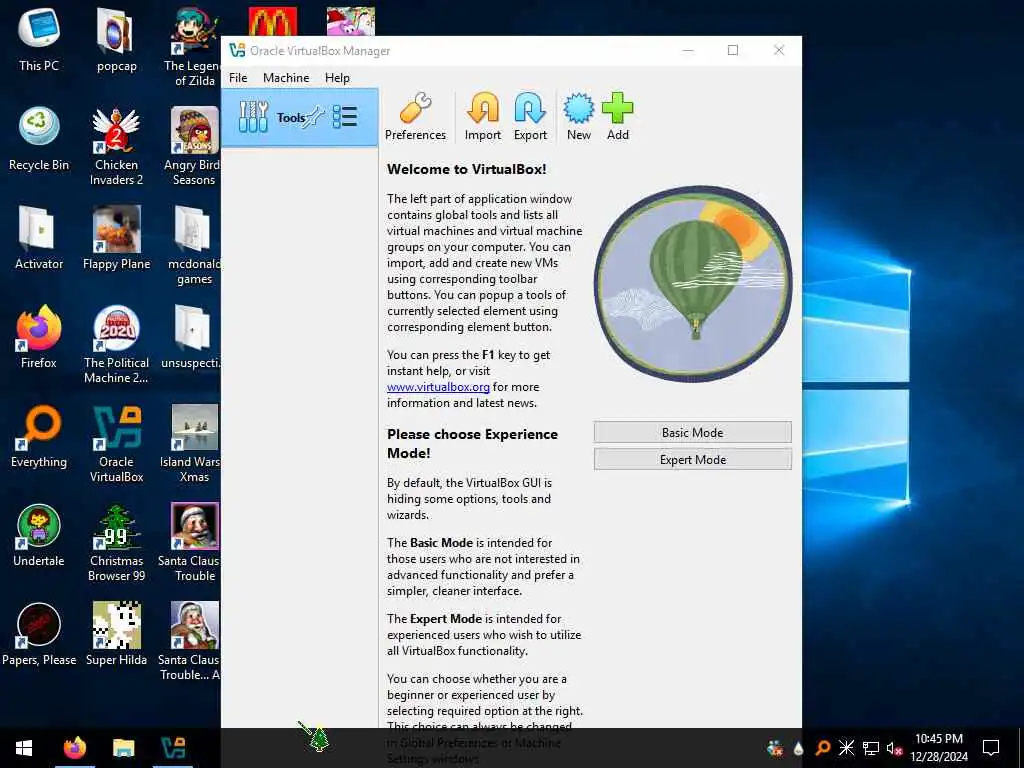
Task: Follow the www.virtualbox.org link
Action: tap(438, 387)
